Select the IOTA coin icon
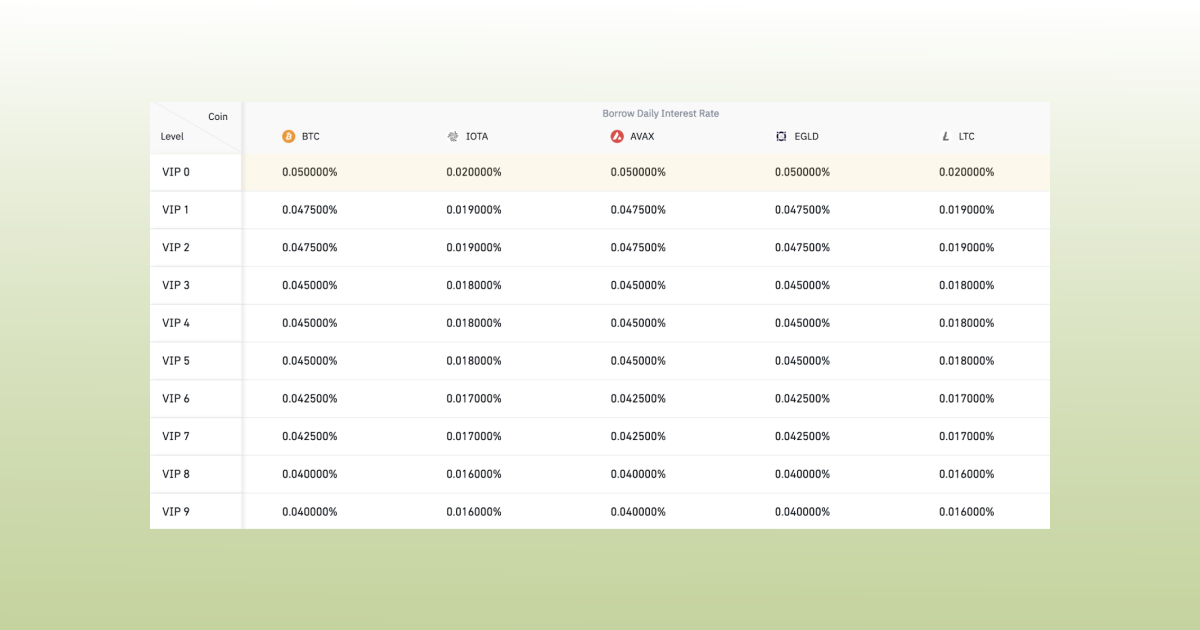1200x630 pixels. pos(451,136)
